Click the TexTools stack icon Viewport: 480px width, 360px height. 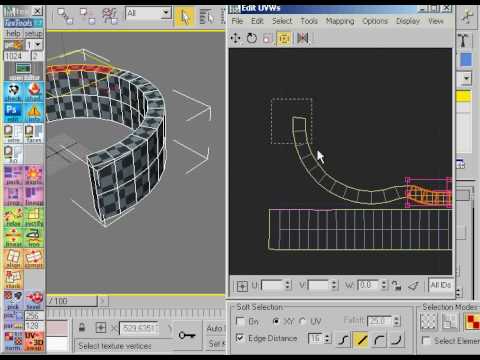[x=13, y=279]
